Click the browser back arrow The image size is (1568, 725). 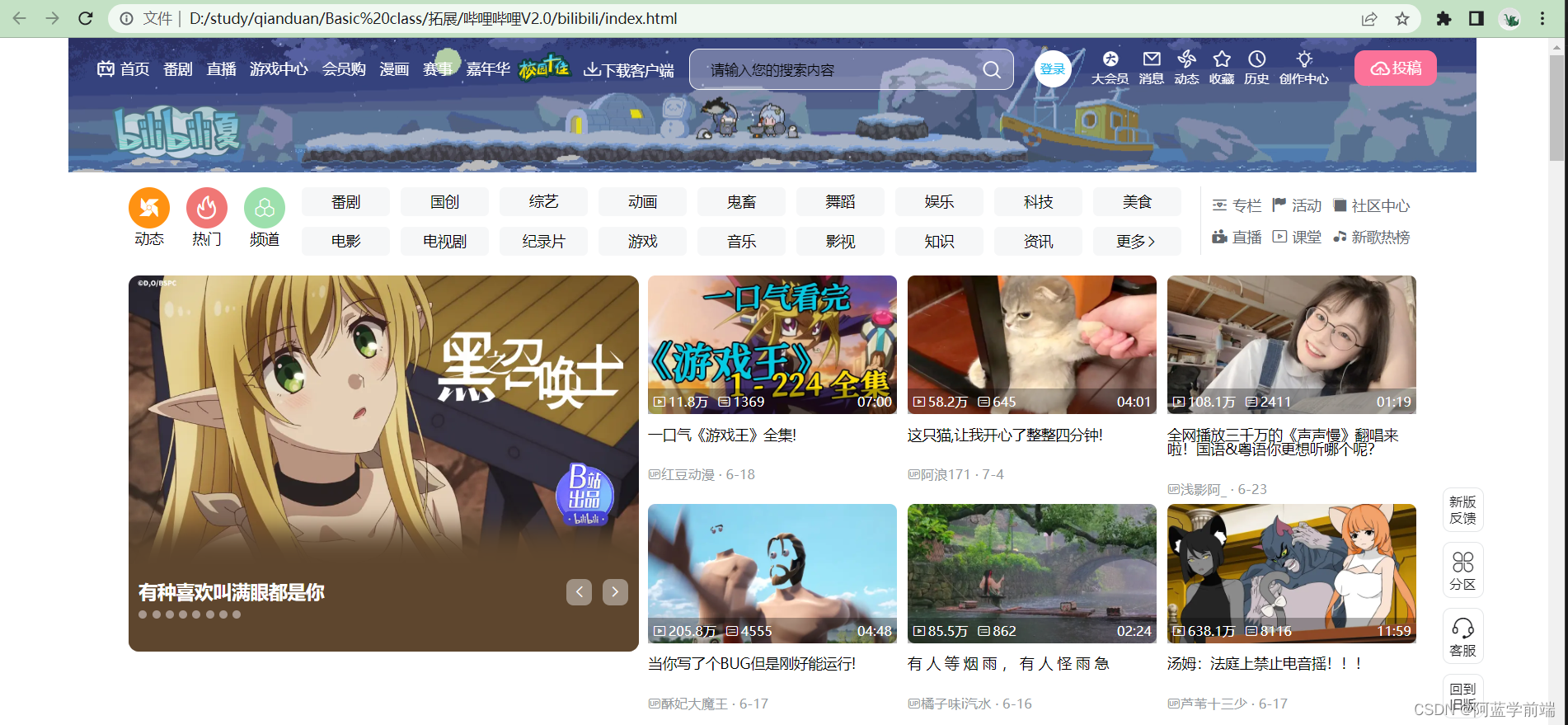click(20, 18)
